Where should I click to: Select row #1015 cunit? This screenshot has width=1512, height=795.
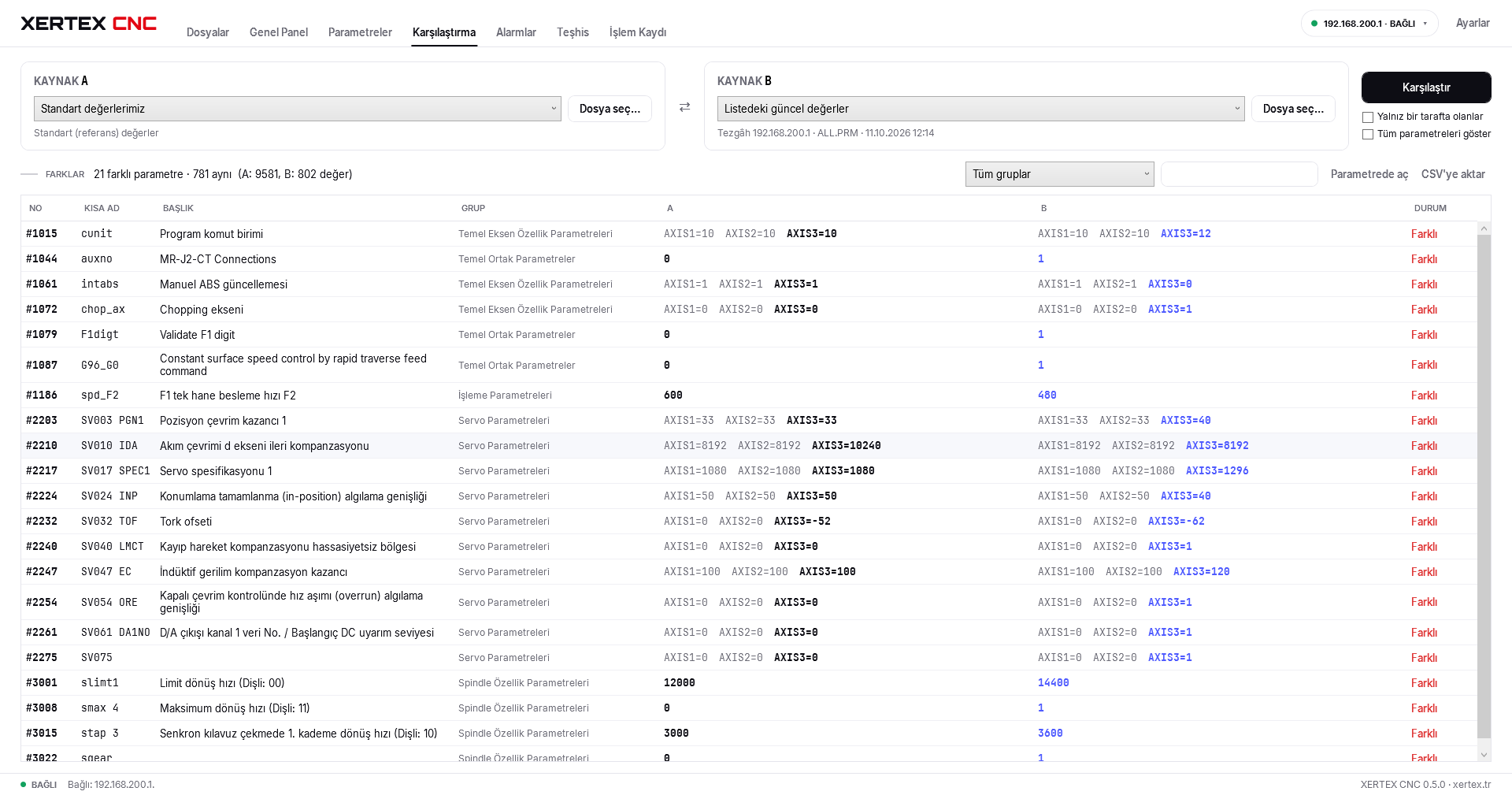[749, 234]
